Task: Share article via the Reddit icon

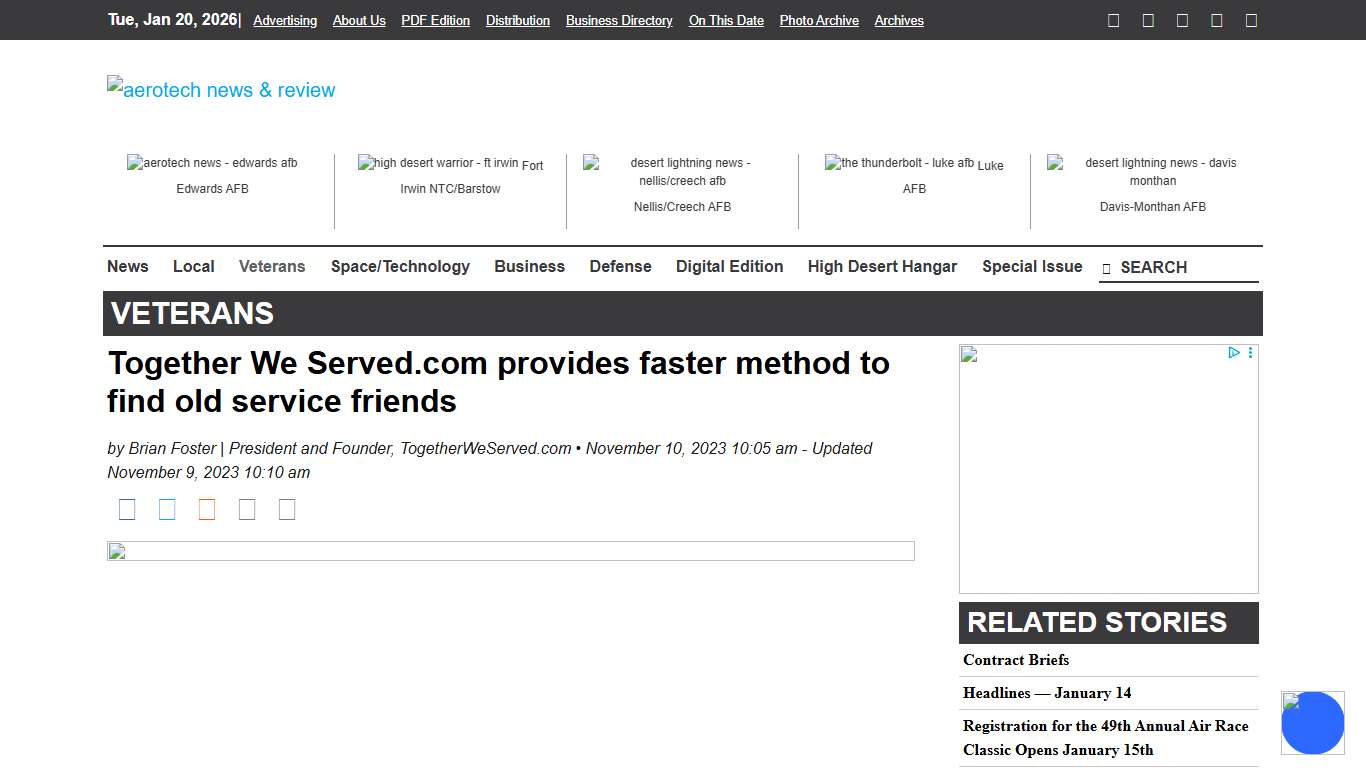Action: 207,509
